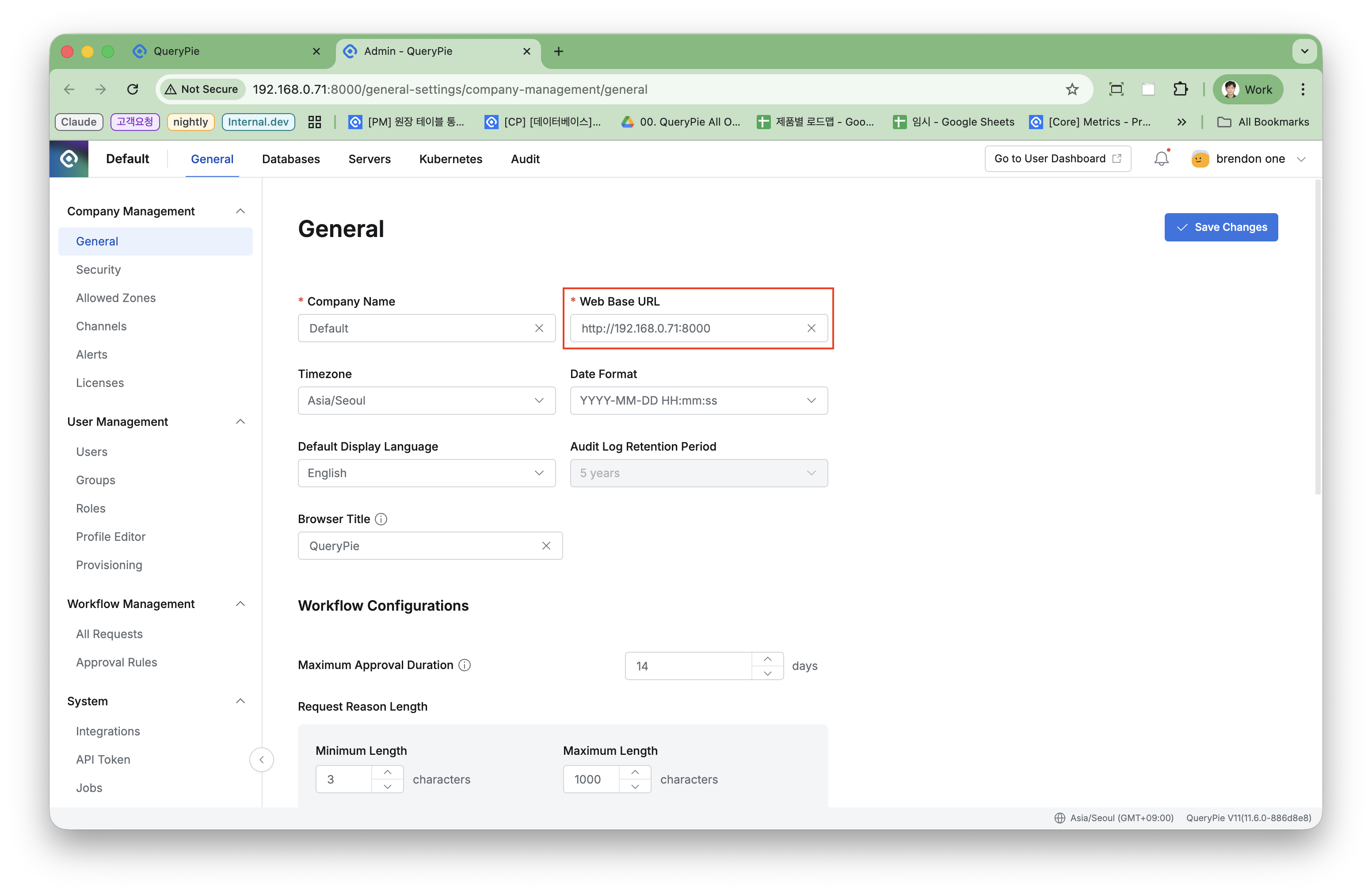Collapse the sidebar with the arrow button
The width and height of the screenshot is (1372, 895).
pyautogui.click(x=261, y=760)
